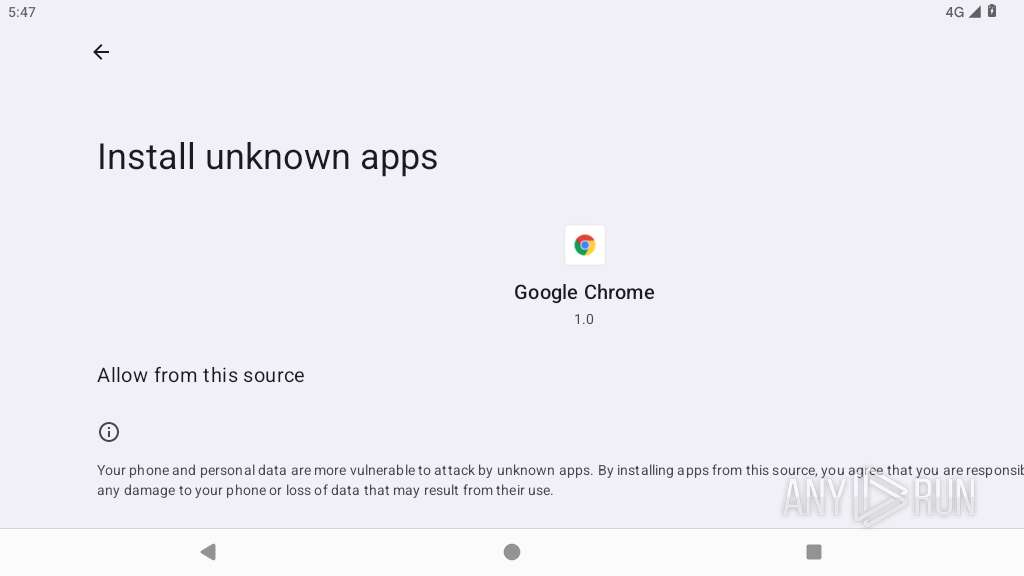Image resolution: width=1024 pixels, height=576 pixels.
Task: Toggle Allow from this source
Action: point(201,375)
